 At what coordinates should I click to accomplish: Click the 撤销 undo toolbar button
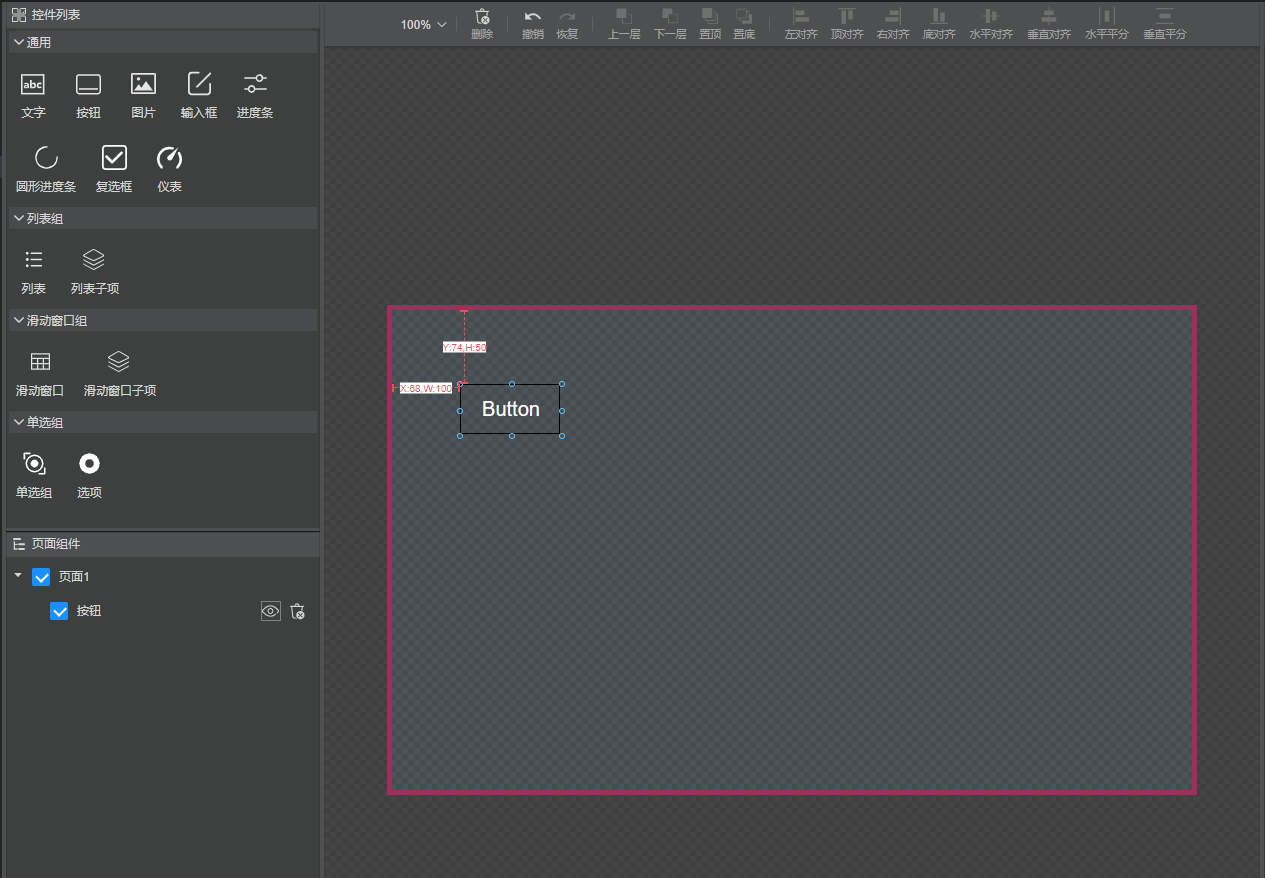(x=533, y=24)
